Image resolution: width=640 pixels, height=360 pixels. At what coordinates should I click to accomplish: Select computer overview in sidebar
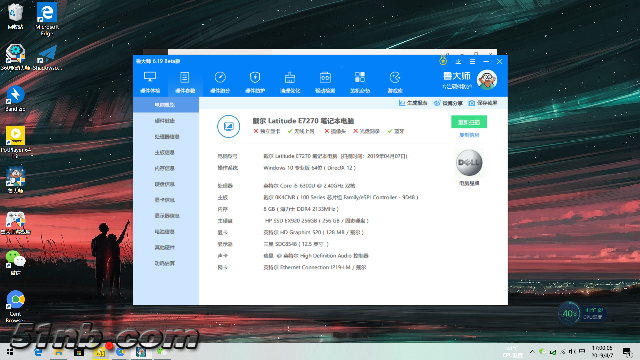[x=166, y=105]
